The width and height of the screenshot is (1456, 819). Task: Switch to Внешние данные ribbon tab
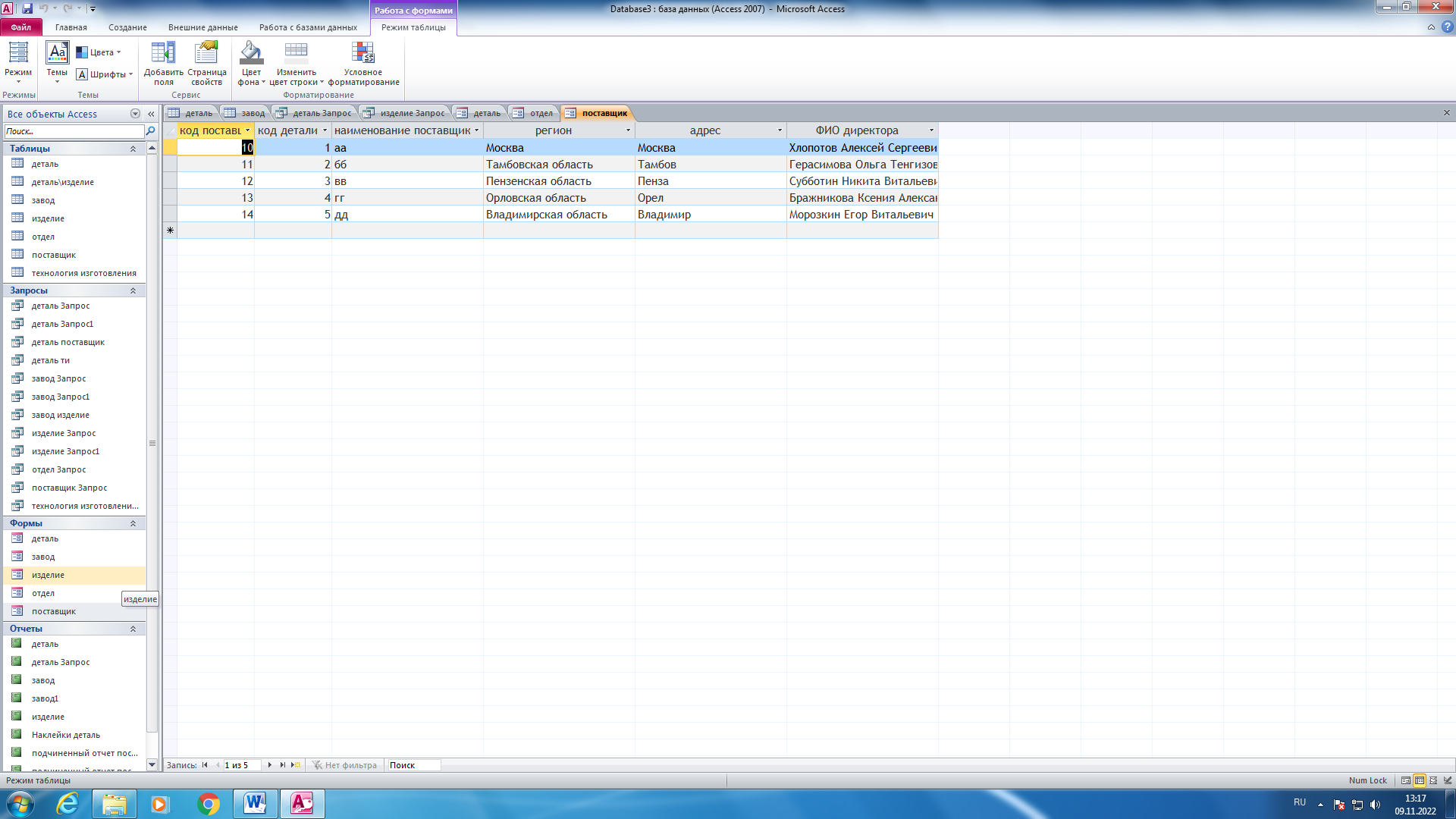[202, 27]
